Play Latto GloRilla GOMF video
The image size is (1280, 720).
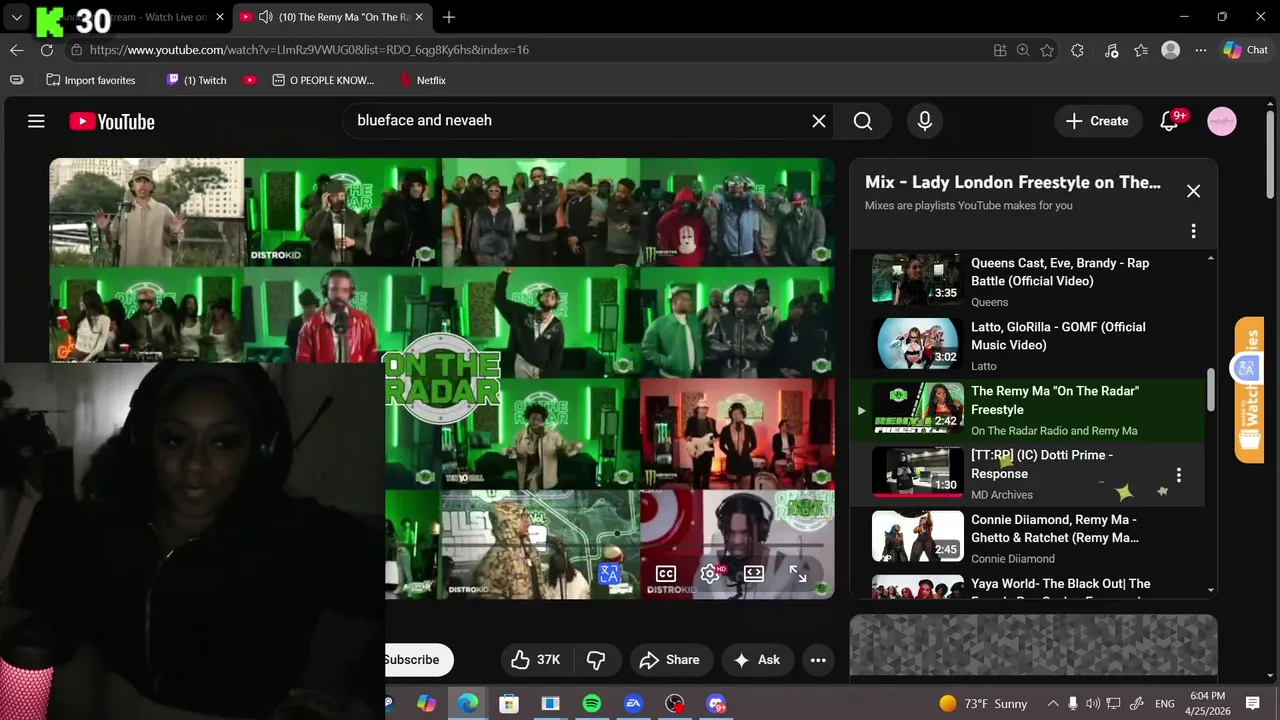pyautogui.click(x=1030, y=345)
